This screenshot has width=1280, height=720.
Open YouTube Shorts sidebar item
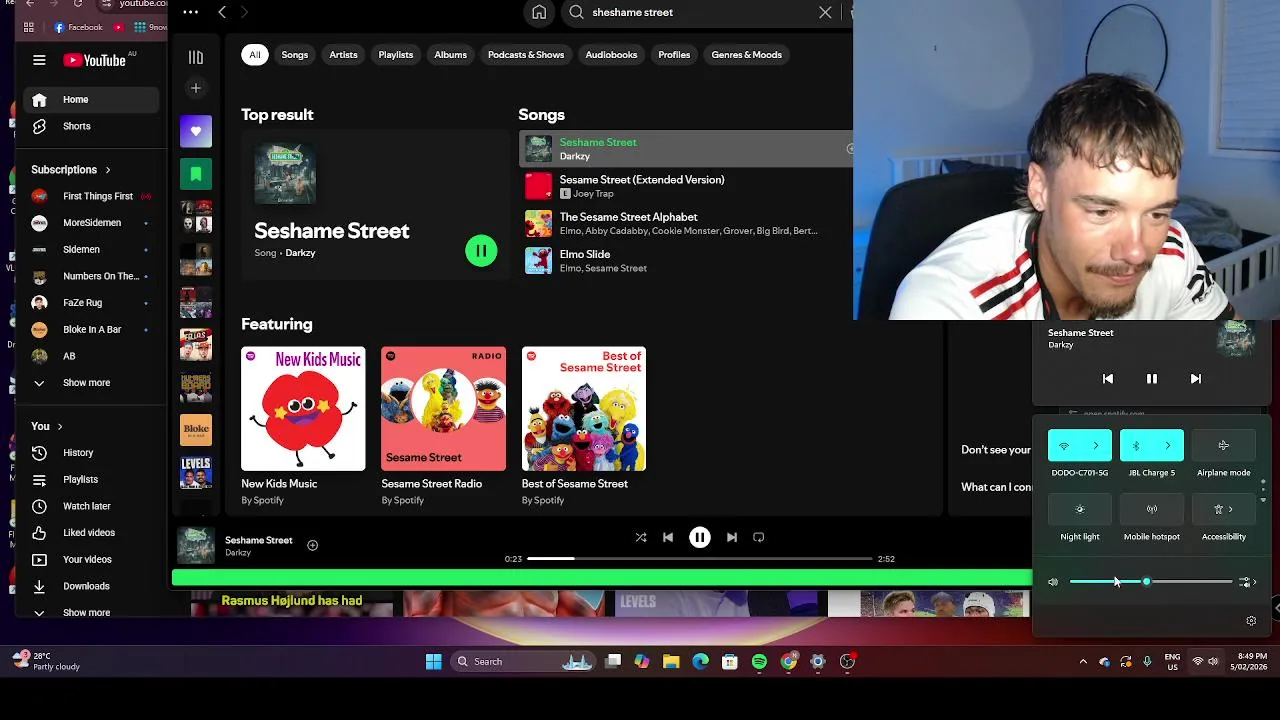(x=91, y=127)
